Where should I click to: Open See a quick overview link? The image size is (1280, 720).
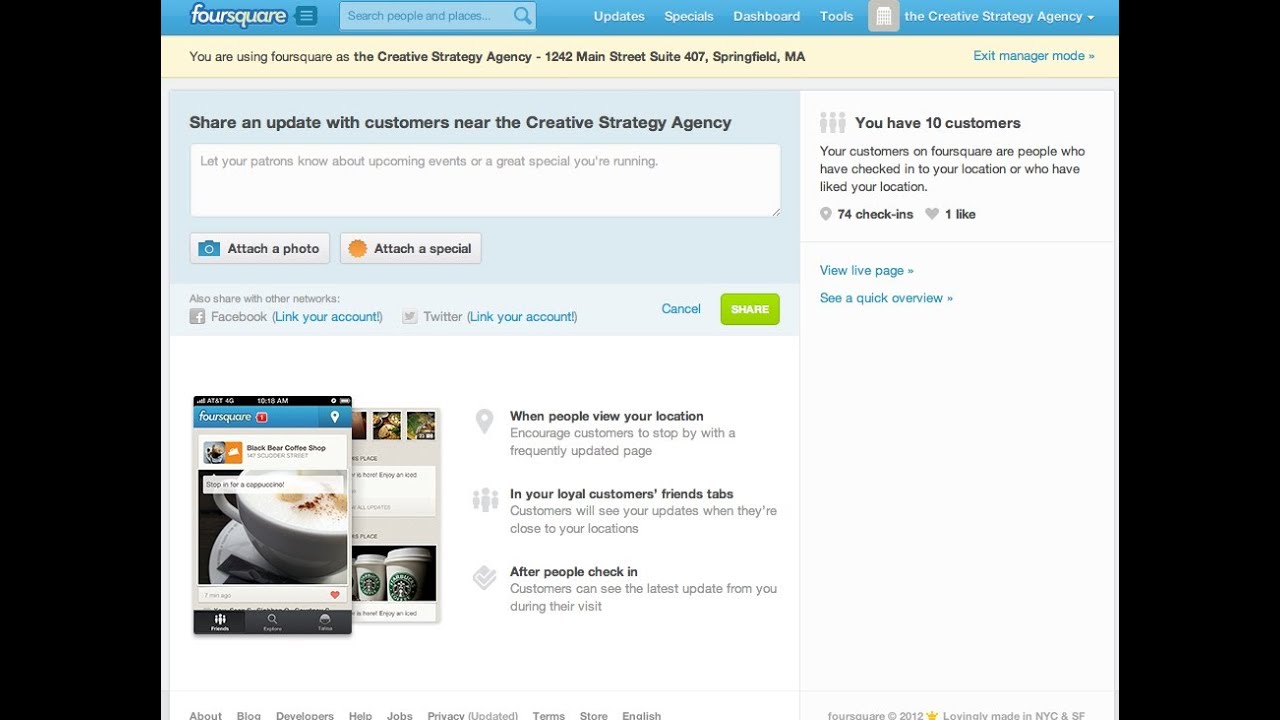(x=886, y=298)
